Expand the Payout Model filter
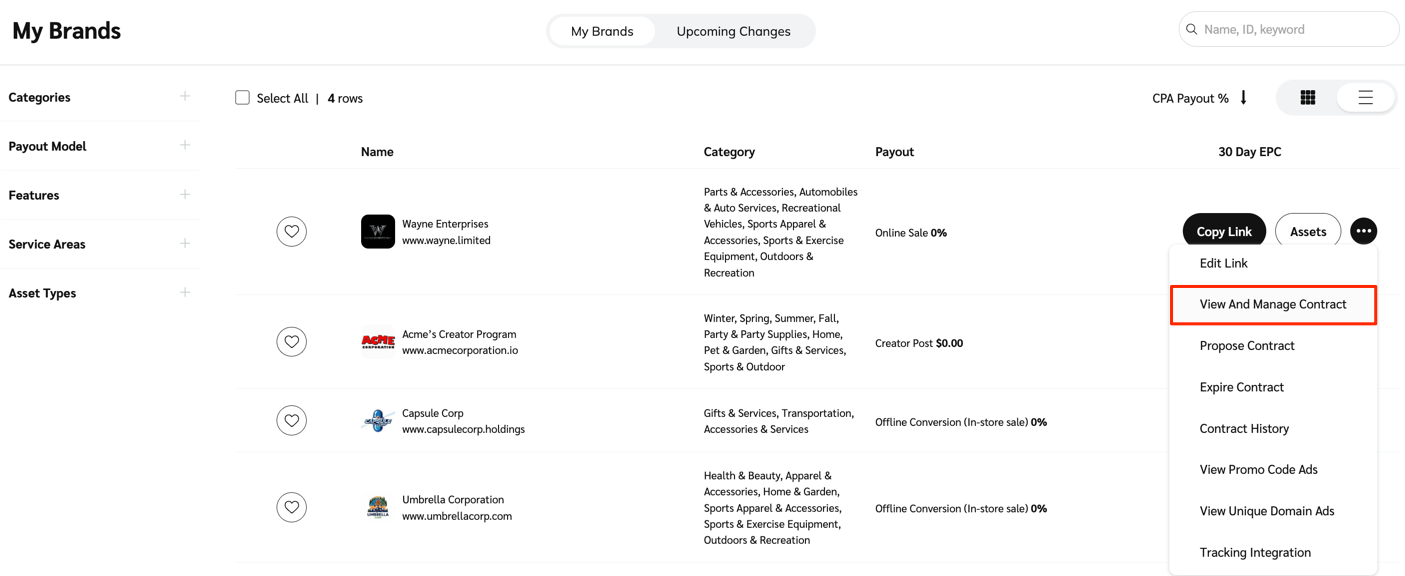1405x576 pixels. coord(185,146)
